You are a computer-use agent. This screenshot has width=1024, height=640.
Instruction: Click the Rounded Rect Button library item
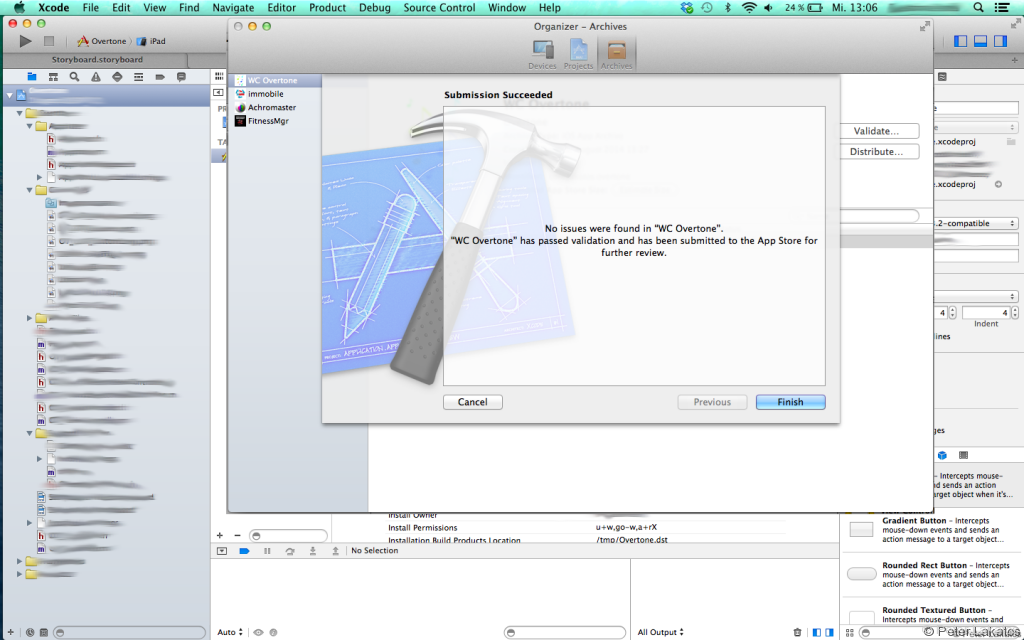point(929,575)
